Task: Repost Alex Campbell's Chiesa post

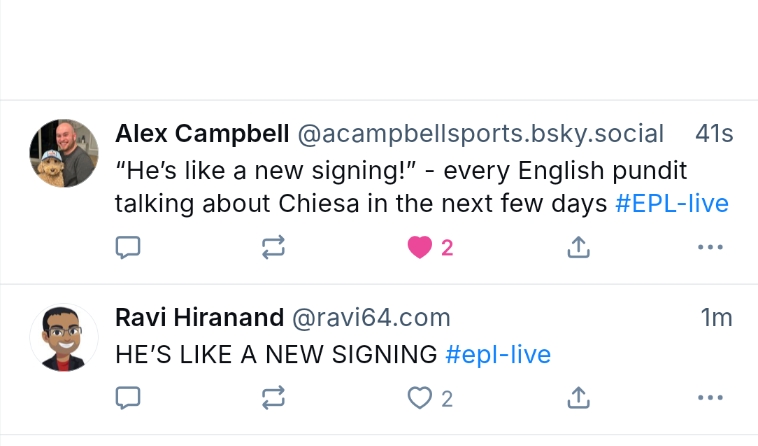Action: pyautogui.click(x=274, y=247)
